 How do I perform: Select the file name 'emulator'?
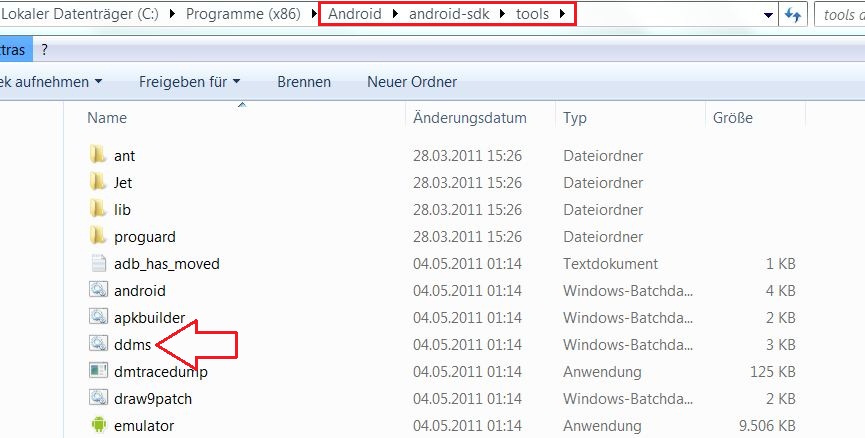(x=143, y=426)
